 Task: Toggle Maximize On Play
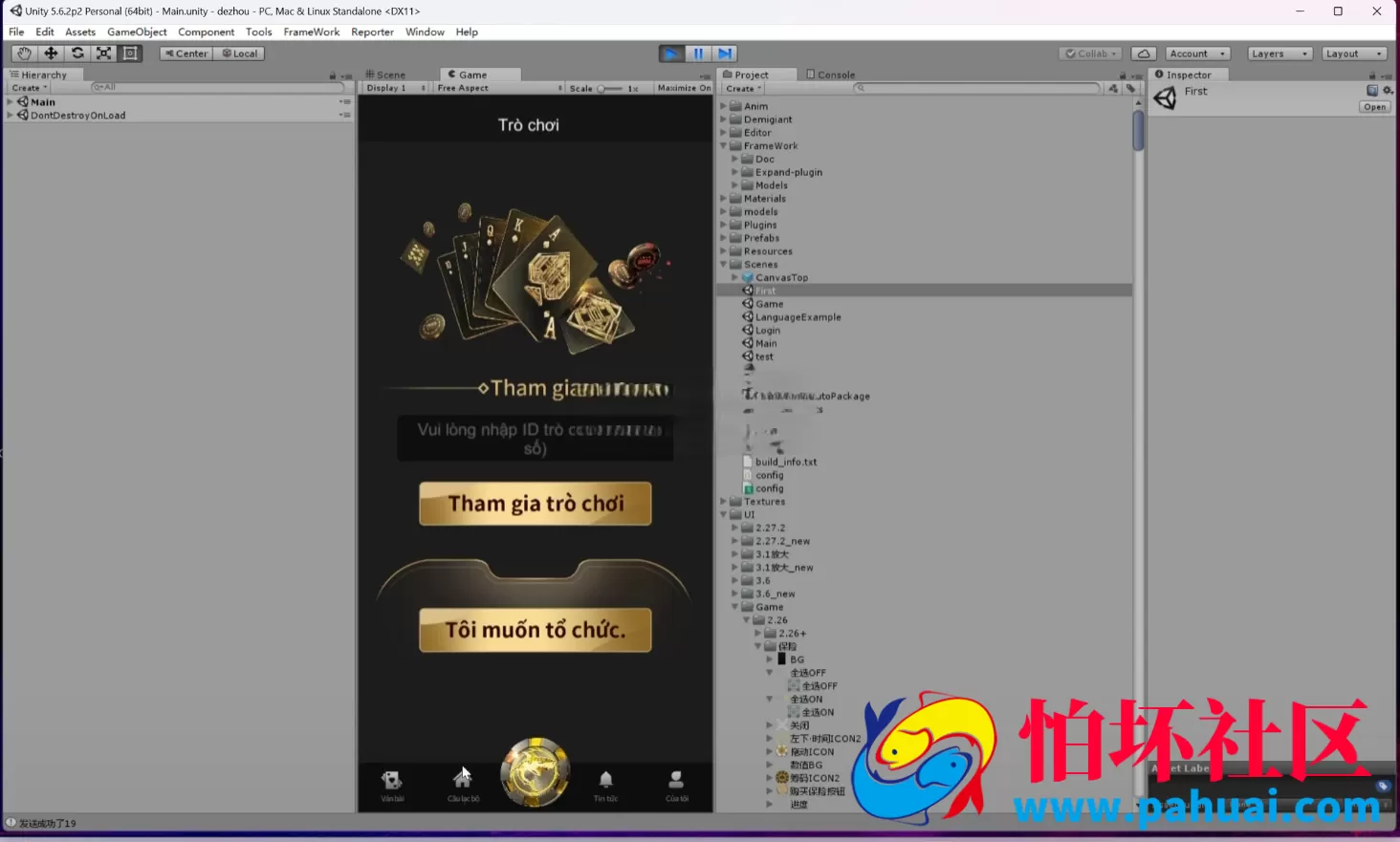click(684, 88)
